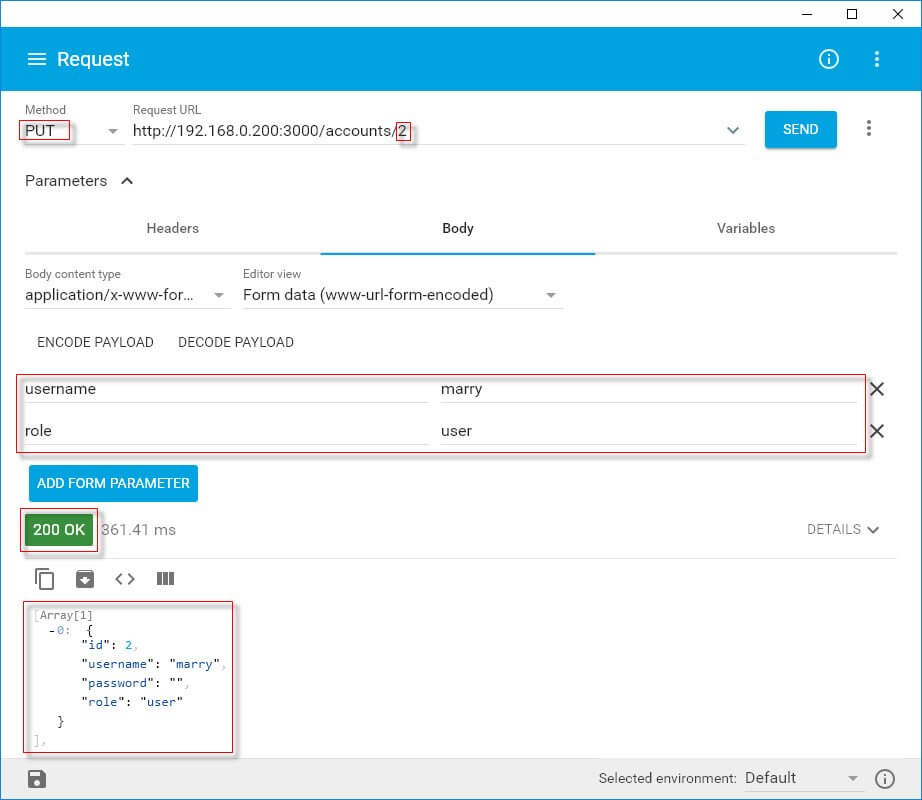Send the PUT request
Viewport: 922px width, 800px height.
point(800,129)
